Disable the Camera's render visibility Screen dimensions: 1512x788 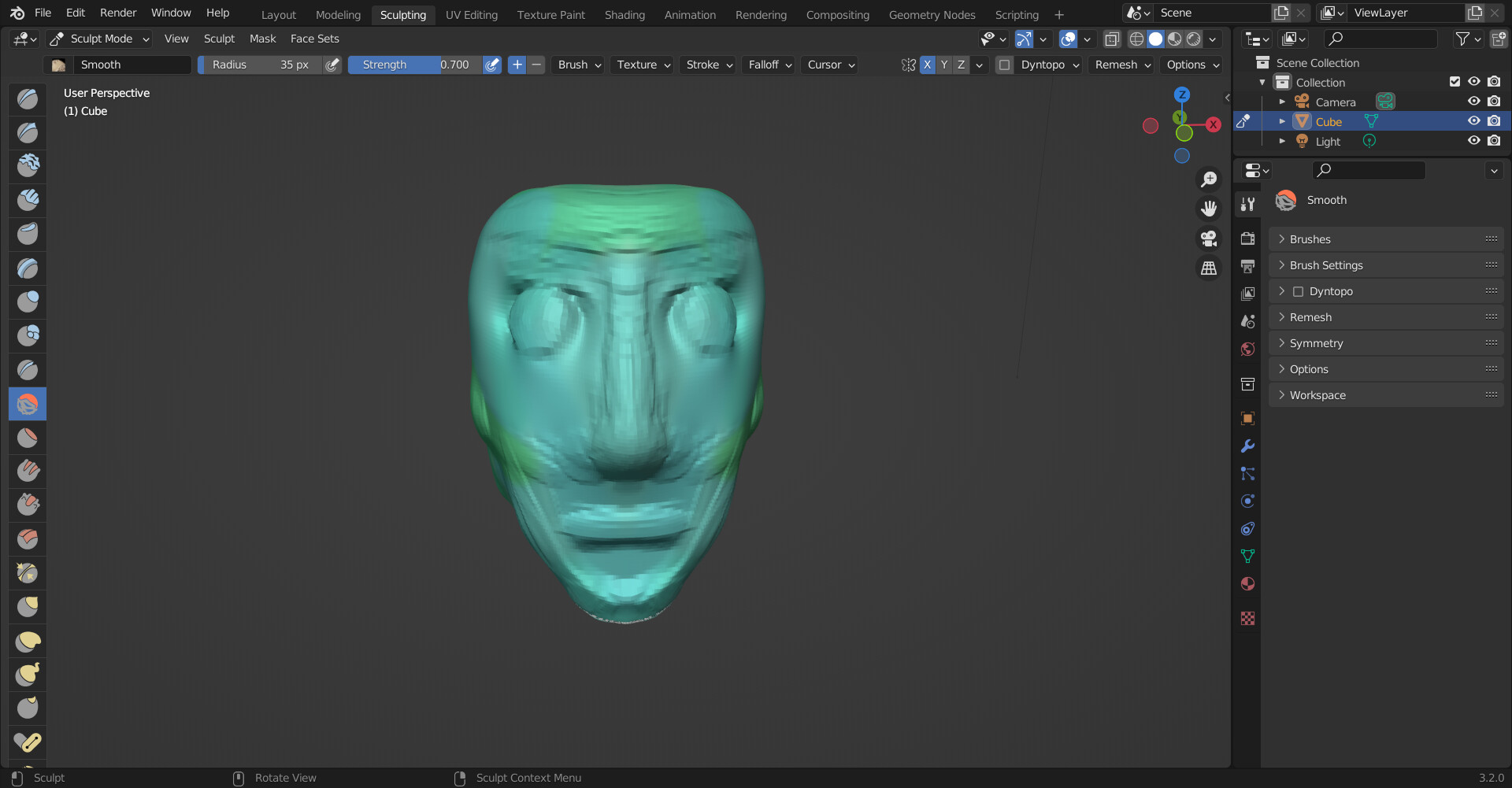click(x=1494, y=101)
